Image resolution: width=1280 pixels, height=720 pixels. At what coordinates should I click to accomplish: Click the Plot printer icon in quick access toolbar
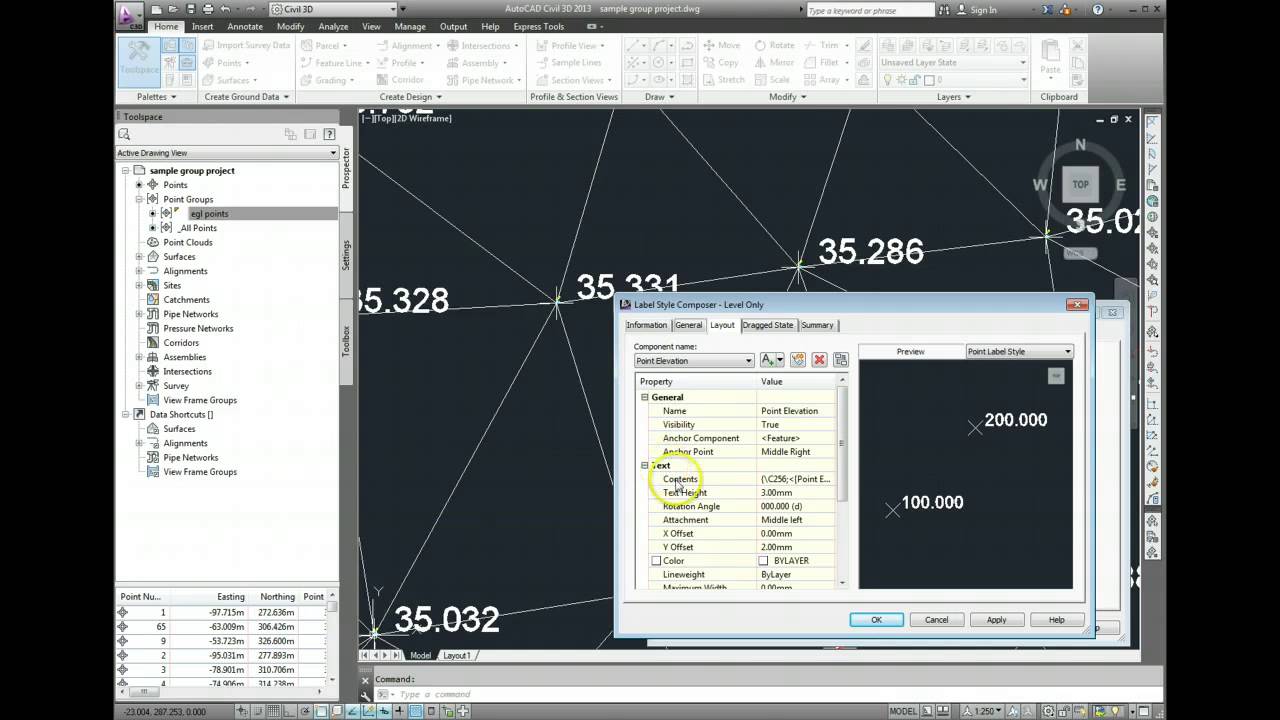[x=208, y=9]
